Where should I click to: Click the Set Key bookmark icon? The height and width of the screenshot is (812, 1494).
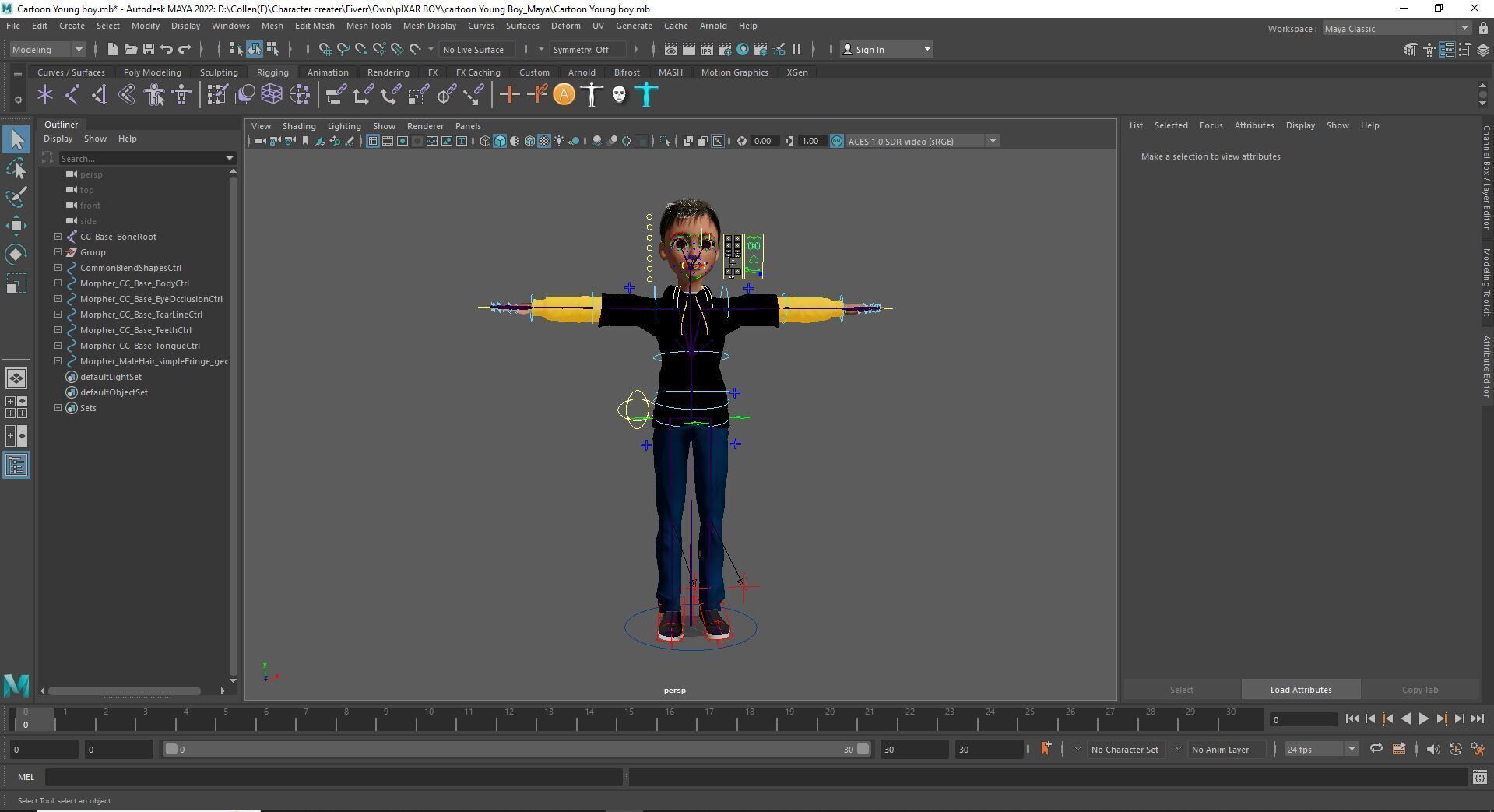1046,748
